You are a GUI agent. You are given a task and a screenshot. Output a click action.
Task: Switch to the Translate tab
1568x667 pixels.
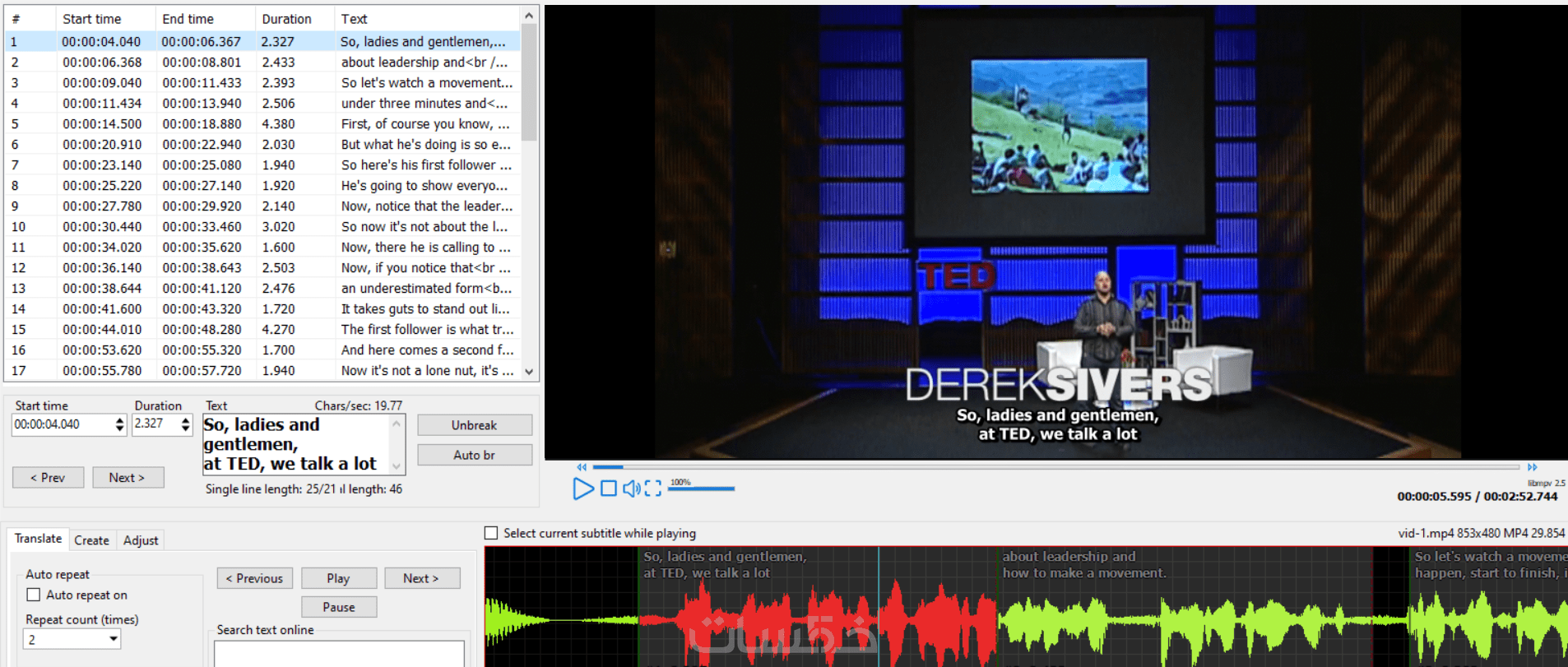coord(38,539)
